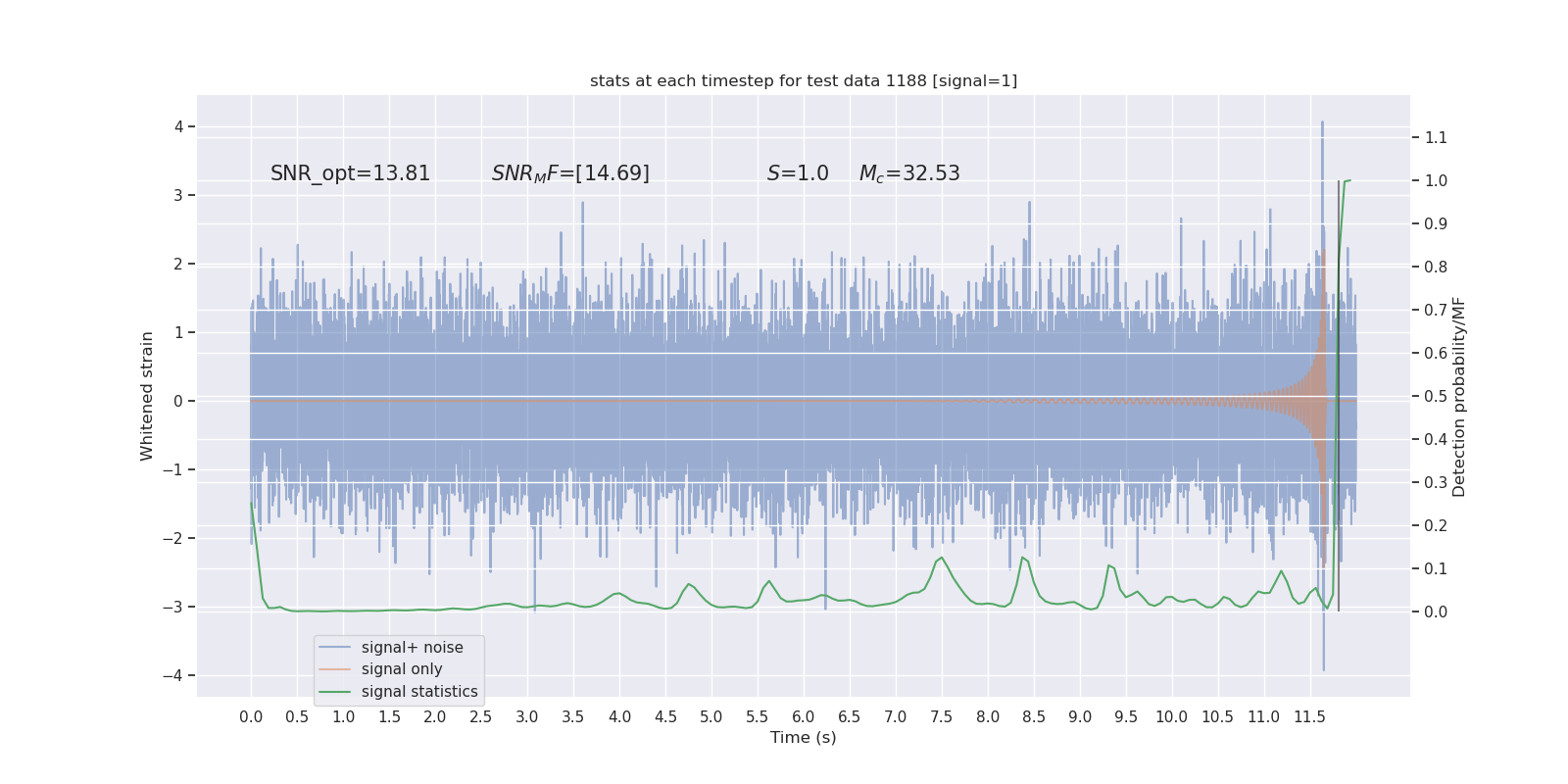Click the 7.5 tick on the time axis
Screen dimensions: 1568x784
(x=942, y=716)
